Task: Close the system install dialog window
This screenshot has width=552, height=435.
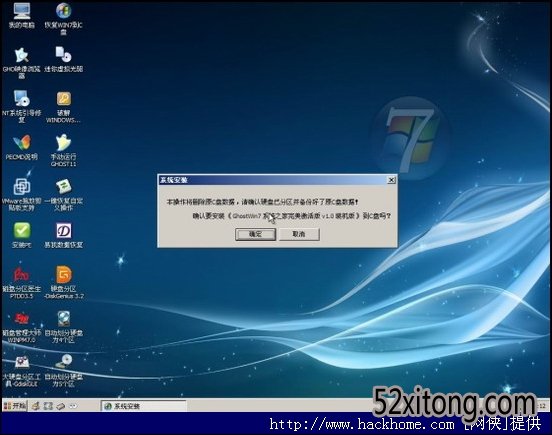Action: [391, 180]
